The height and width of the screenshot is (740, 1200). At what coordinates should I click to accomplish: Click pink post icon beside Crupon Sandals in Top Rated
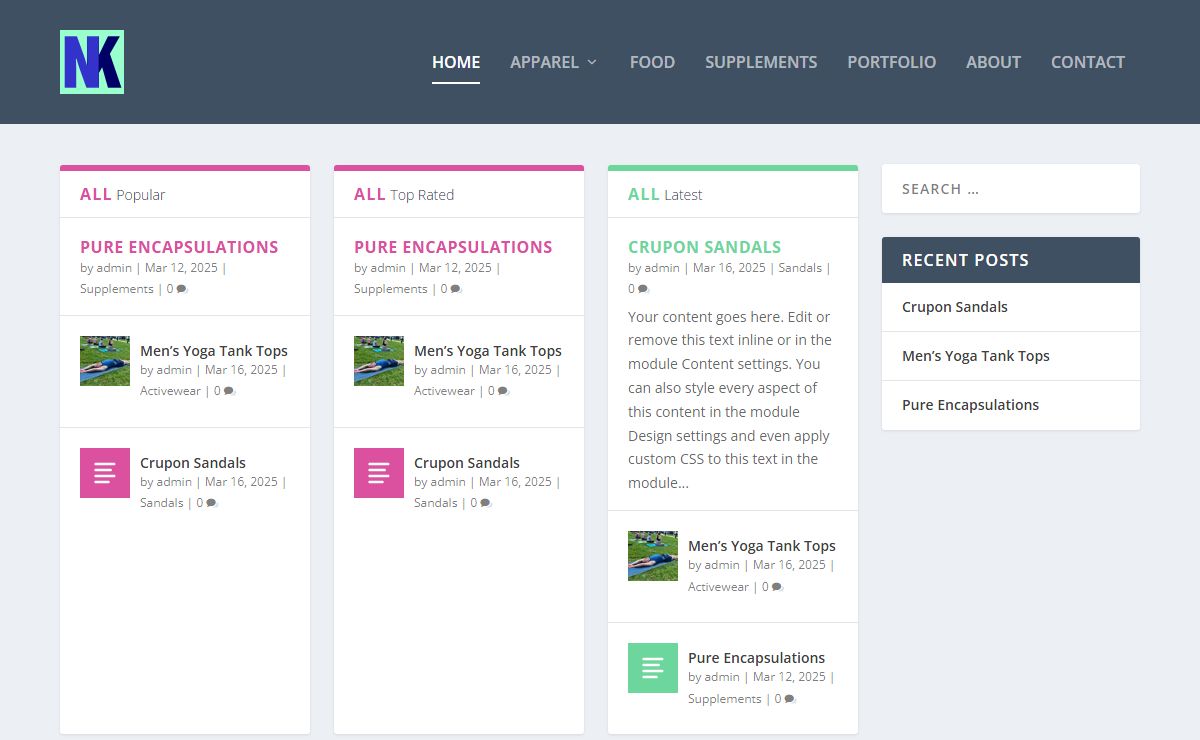click(379, 473)
